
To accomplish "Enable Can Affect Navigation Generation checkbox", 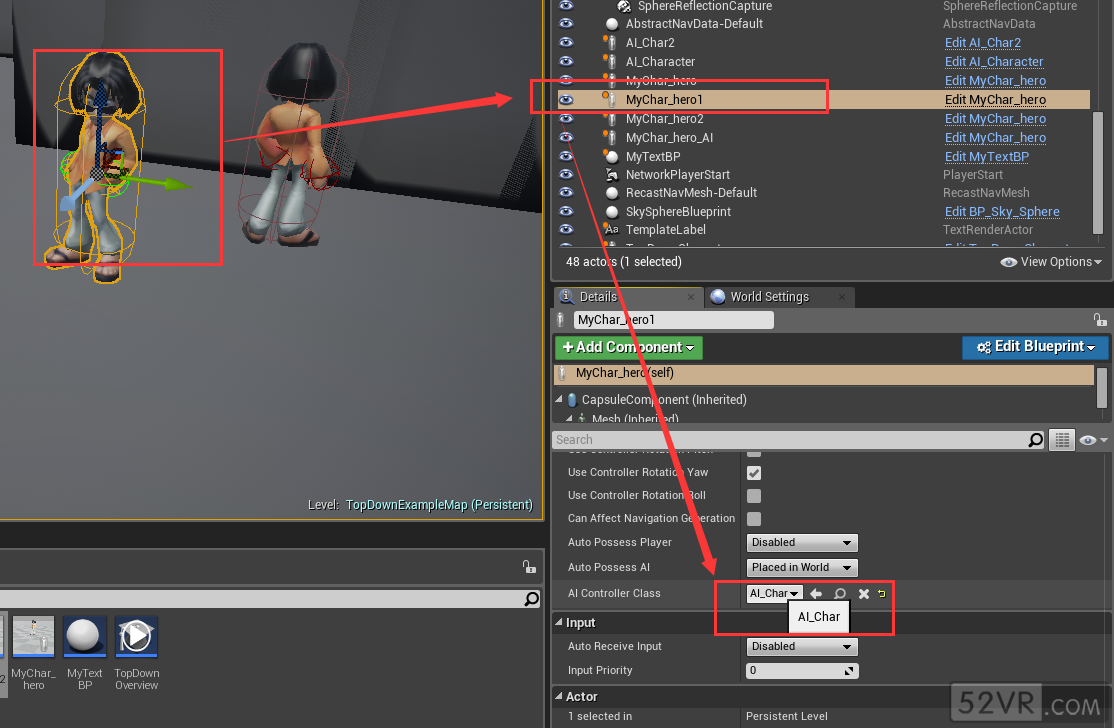I will tap(754, 519).
